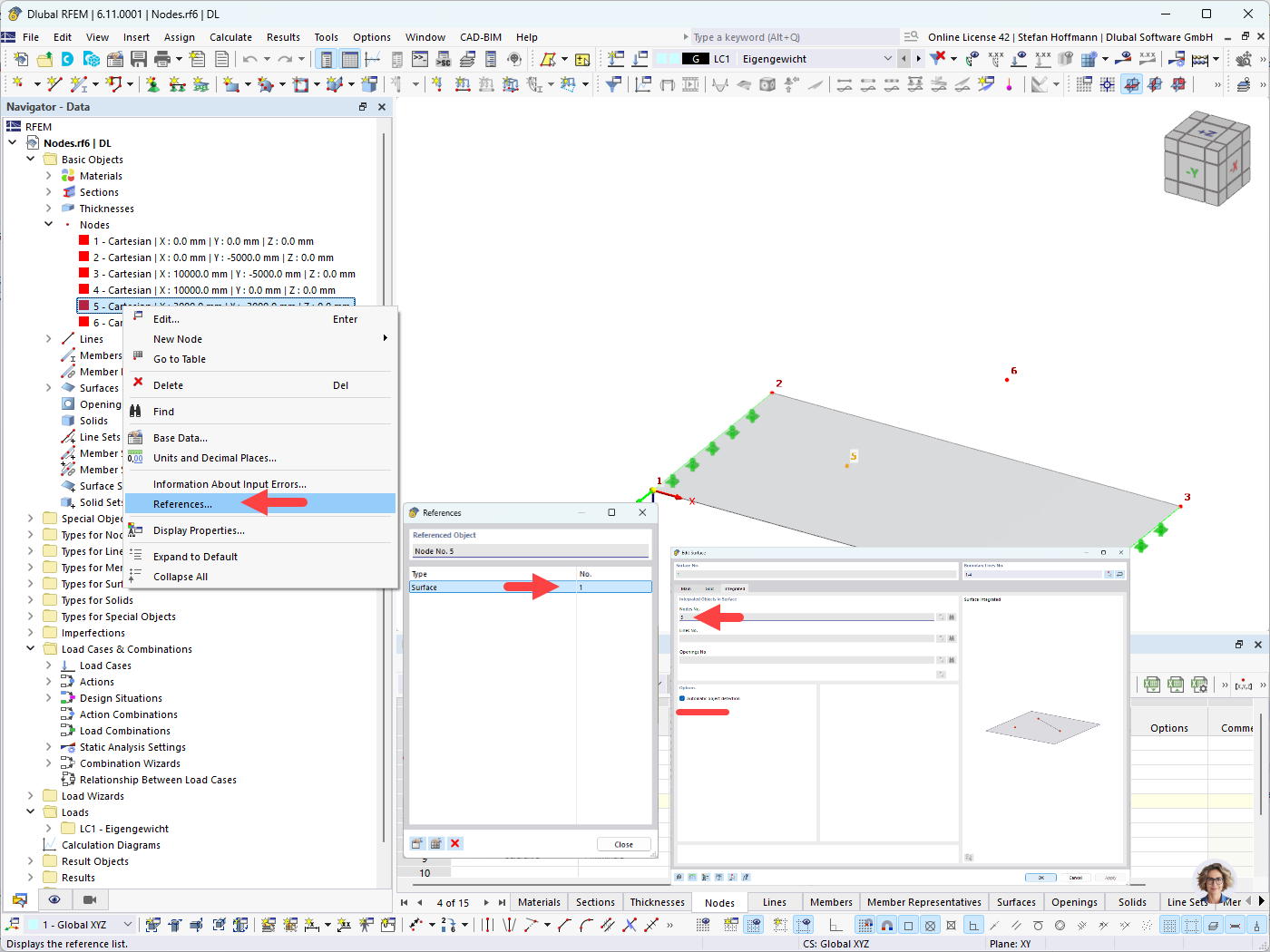Open the Navigator Data tab icon
The width and height of the screenshot is (1270, 952).
[x=19, y=899]
